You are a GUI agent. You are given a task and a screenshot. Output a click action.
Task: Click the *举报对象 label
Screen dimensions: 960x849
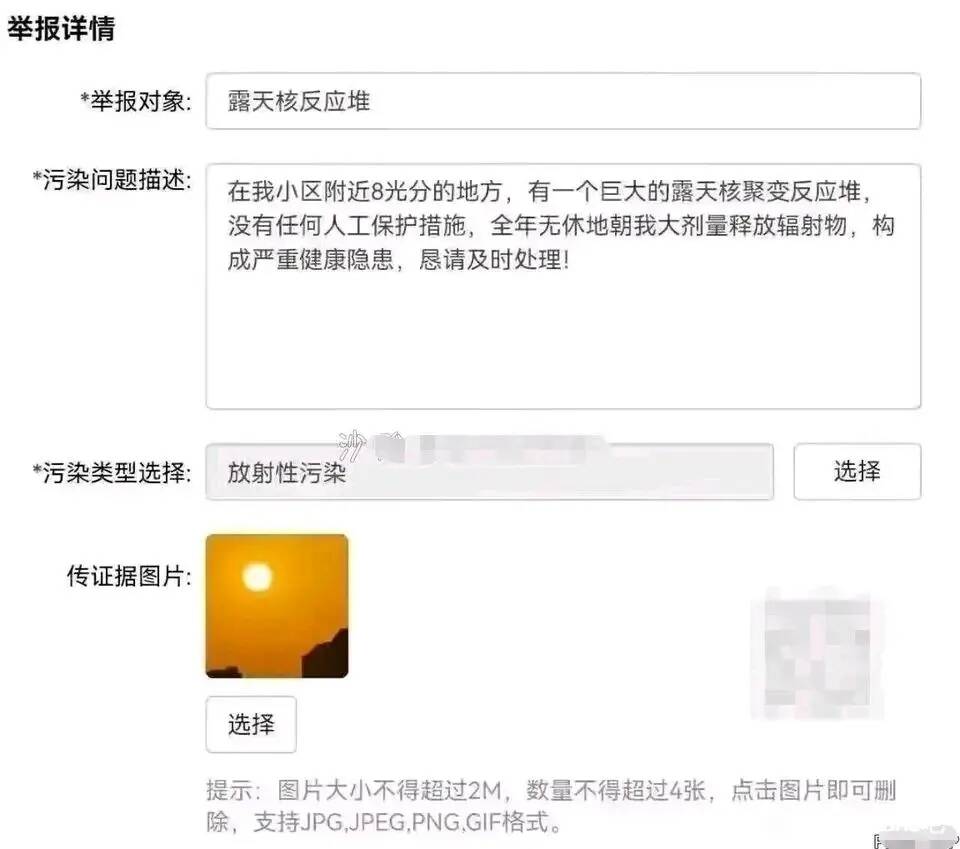136,101
